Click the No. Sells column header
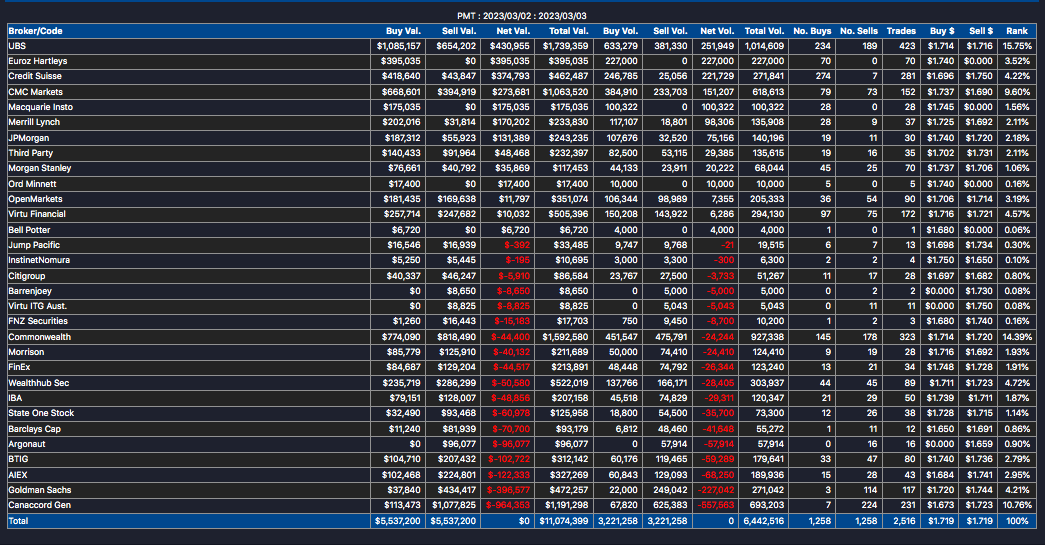 tap(859, 31)
